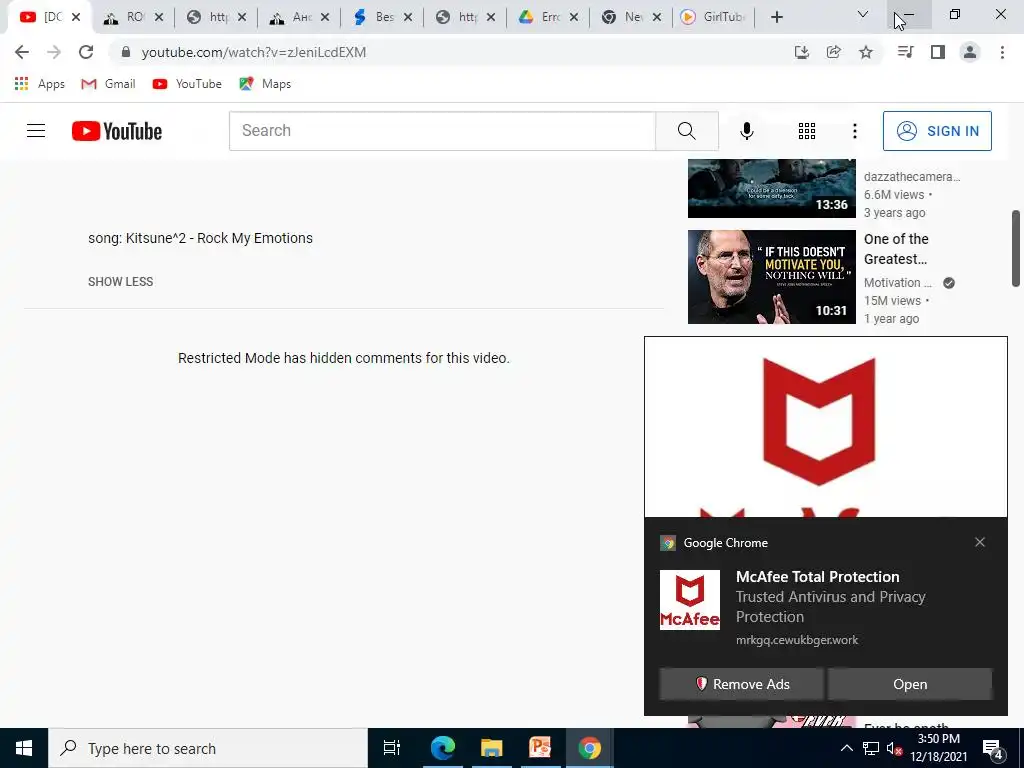The height and width of the screenshot is (768, 1024).
Task: Dismiss the Google Chrome notification
Action: click(x=980, y=542)
